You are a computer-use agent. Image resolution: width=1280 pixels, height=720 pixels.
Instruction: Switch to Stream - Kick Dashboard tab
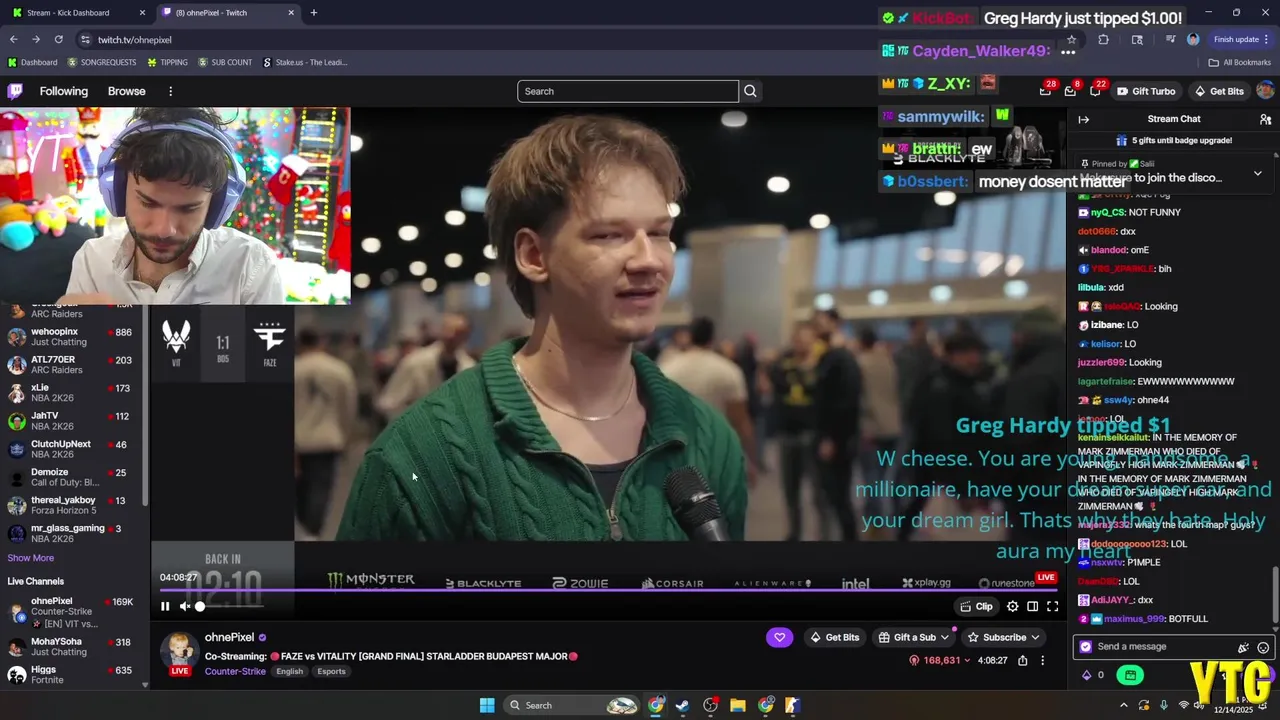click(77, 13)
